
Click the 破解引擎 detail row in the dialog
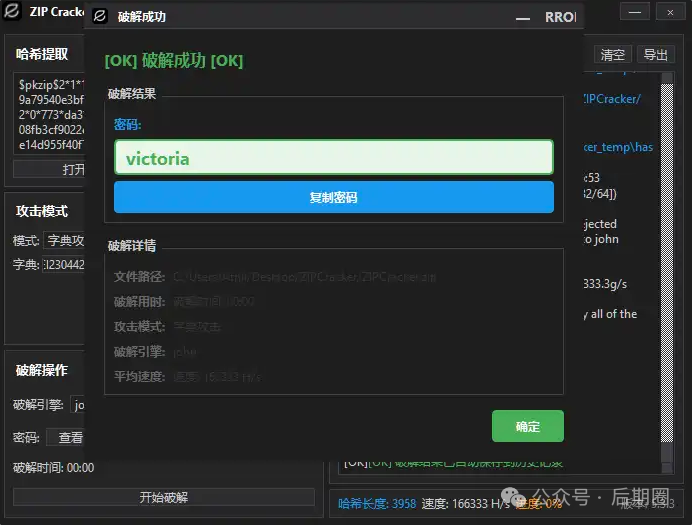(x=155, y=352)
